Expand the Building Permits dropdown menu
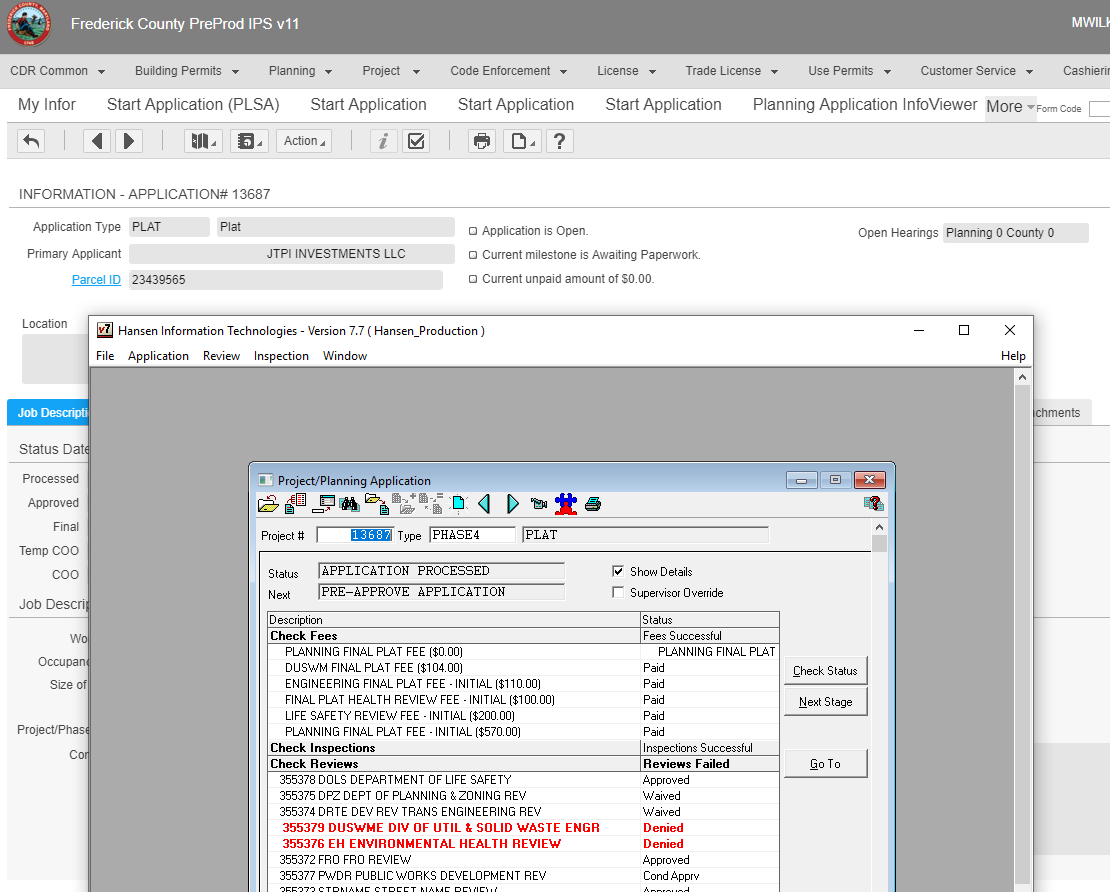This screenshot has width=1110, height=892. click(x=187, y=71)
